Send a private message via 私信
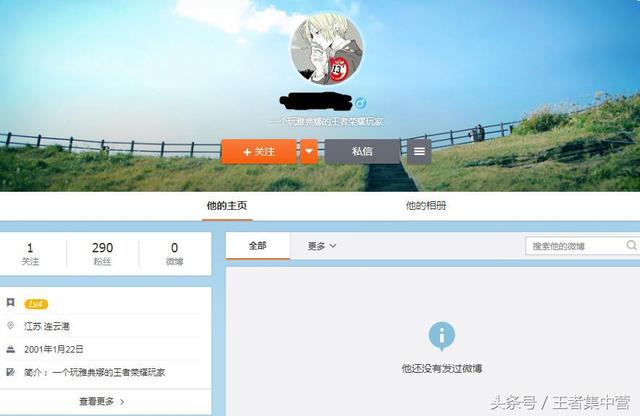Screen dimensions: 640x416 coord(362,152)
